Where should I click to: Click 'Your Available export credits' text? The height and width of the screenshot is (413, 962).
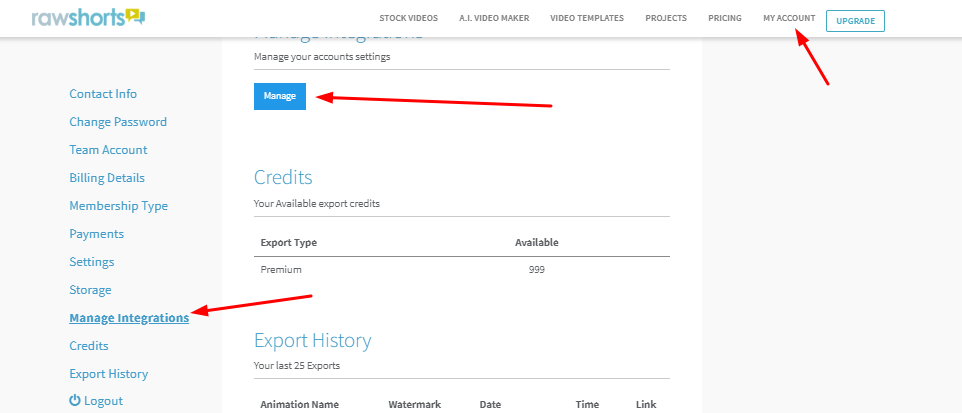click(x=317, y=204)
